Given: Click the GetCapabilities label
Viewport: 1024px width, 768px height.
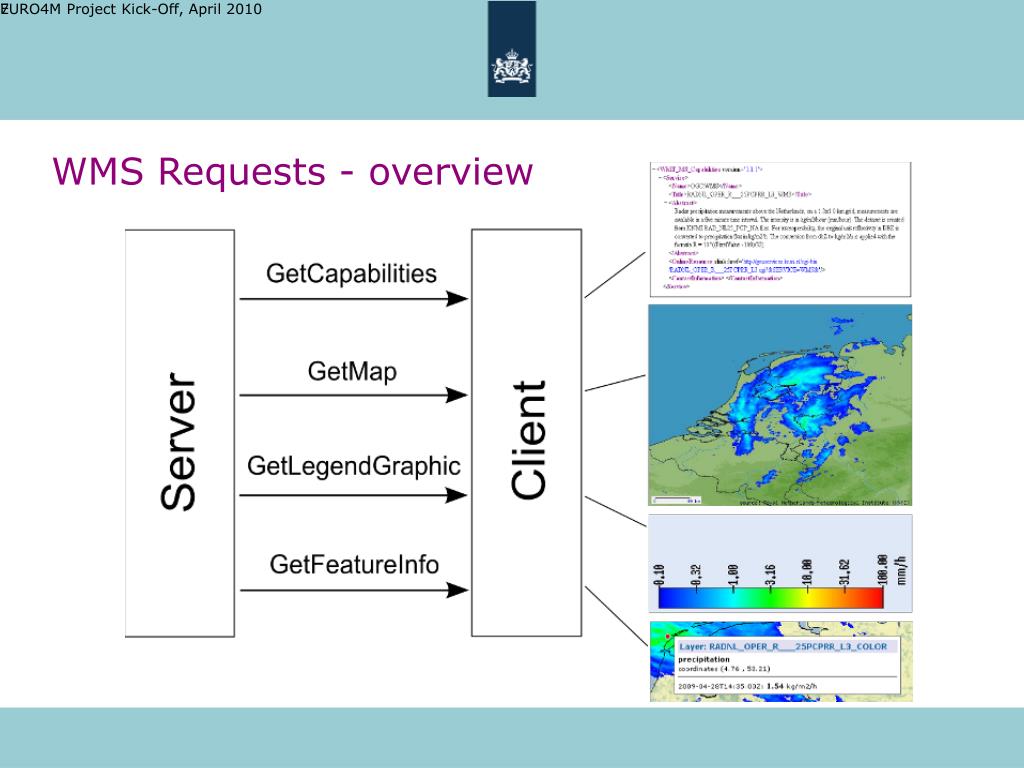Looking at the screenshot, I should click(x=351, y=274).
